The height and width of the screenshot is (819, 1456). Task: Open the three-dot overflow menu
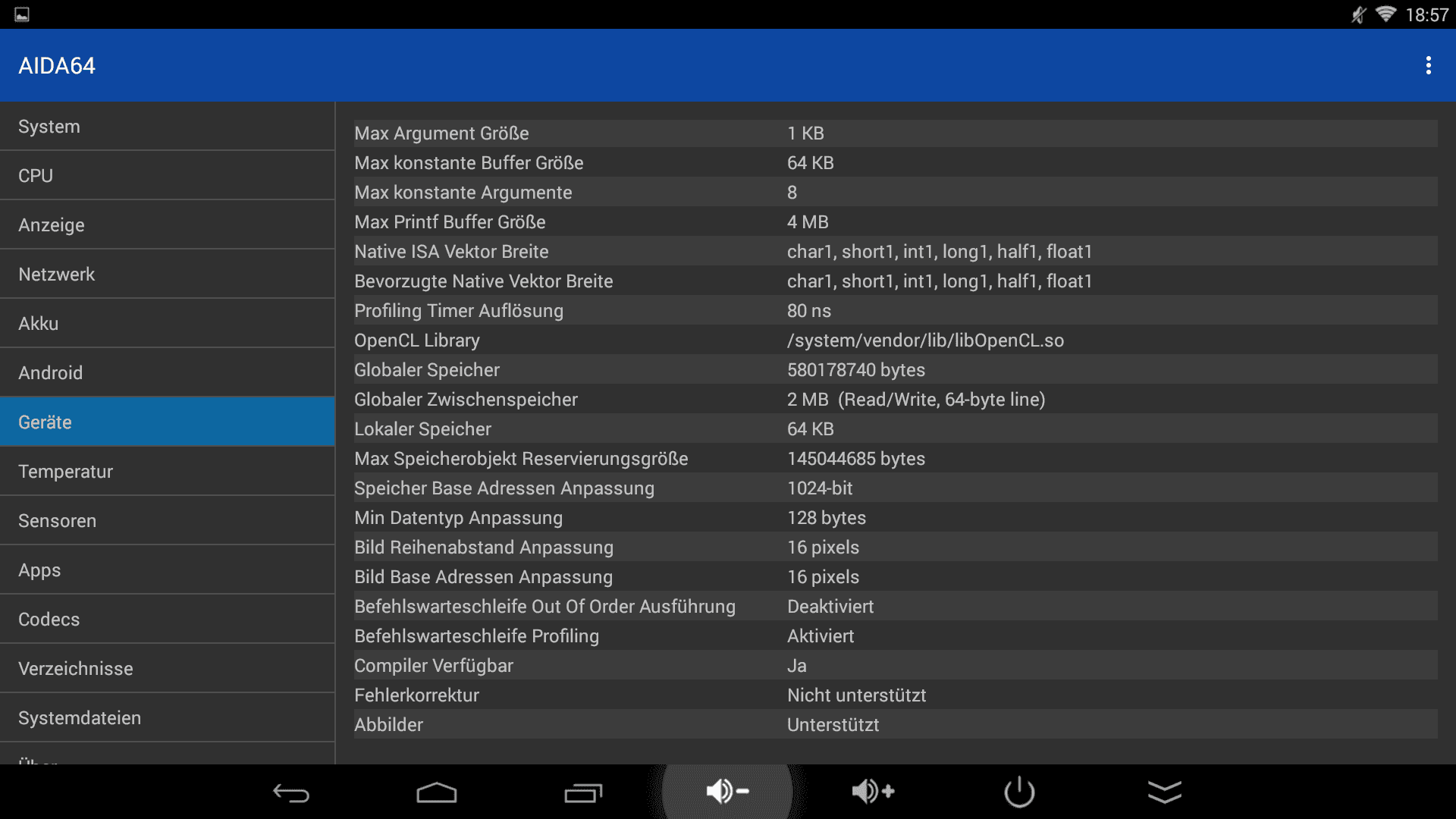[1428, 66]
